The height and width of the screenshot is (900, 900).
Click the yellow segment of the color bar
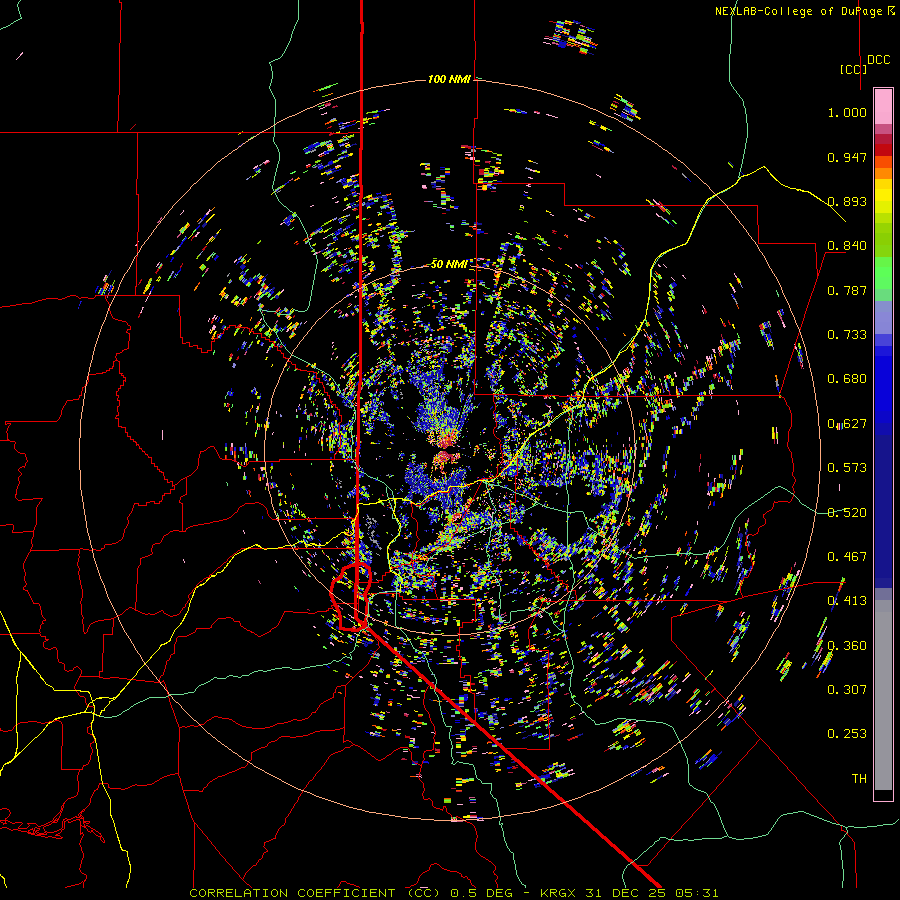coord(883,196)
